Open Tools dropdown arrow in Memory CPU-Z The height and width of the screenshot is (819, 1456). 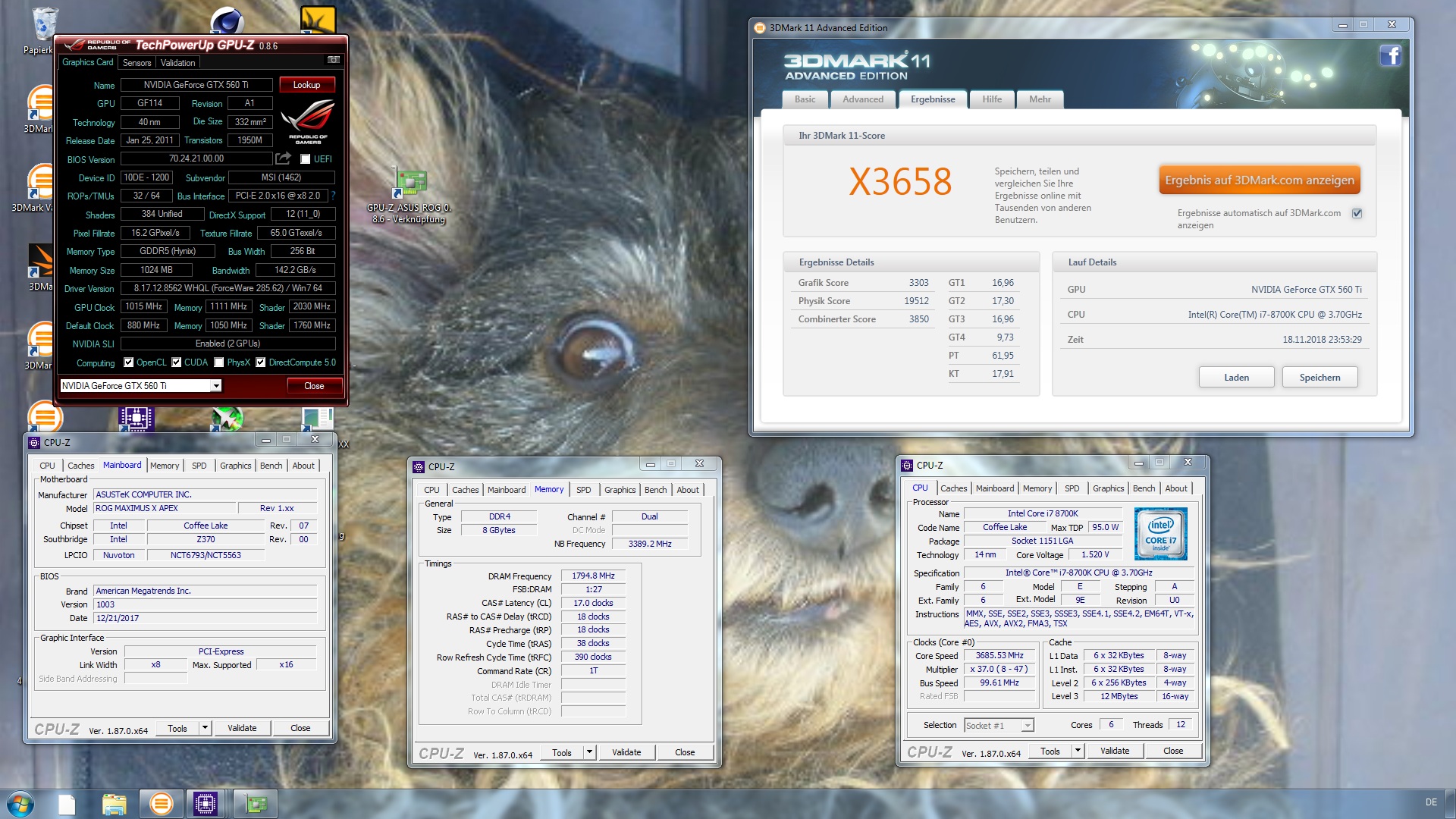(589, 752)
